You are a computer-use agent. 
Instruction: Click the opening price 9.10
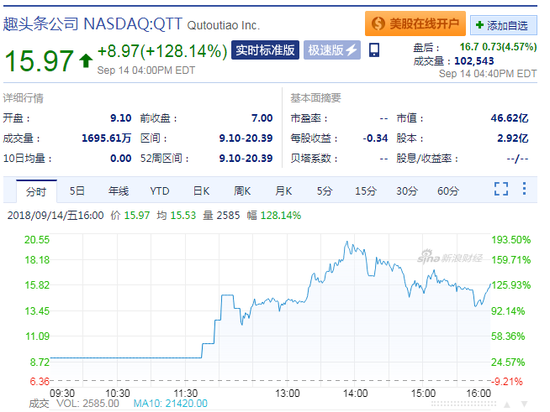pyautogui.click(x=121, y=118)
